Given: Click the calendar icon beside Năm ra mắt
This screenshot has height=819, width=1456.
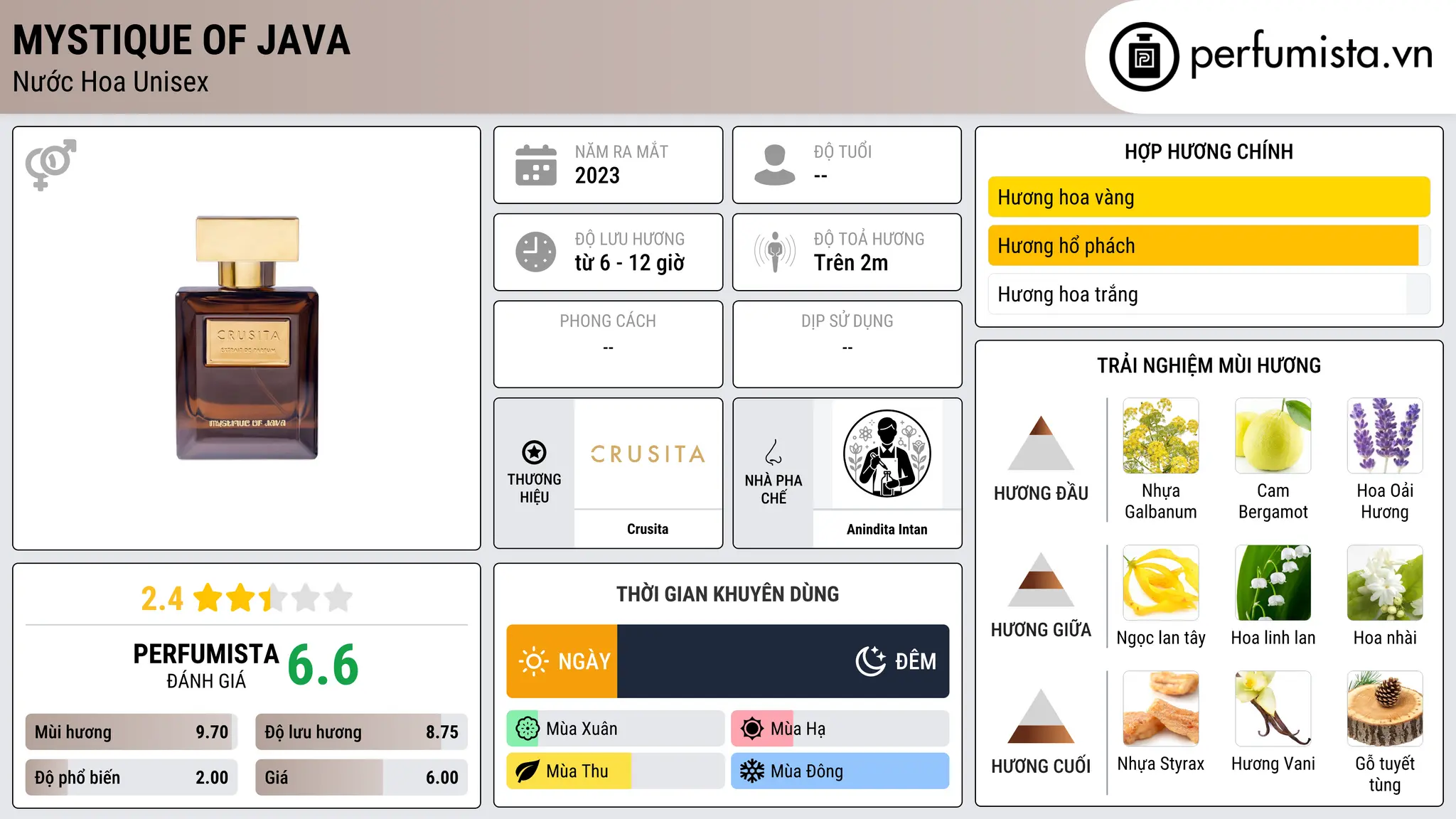Looking at the screenshot, I should (536, 165).
